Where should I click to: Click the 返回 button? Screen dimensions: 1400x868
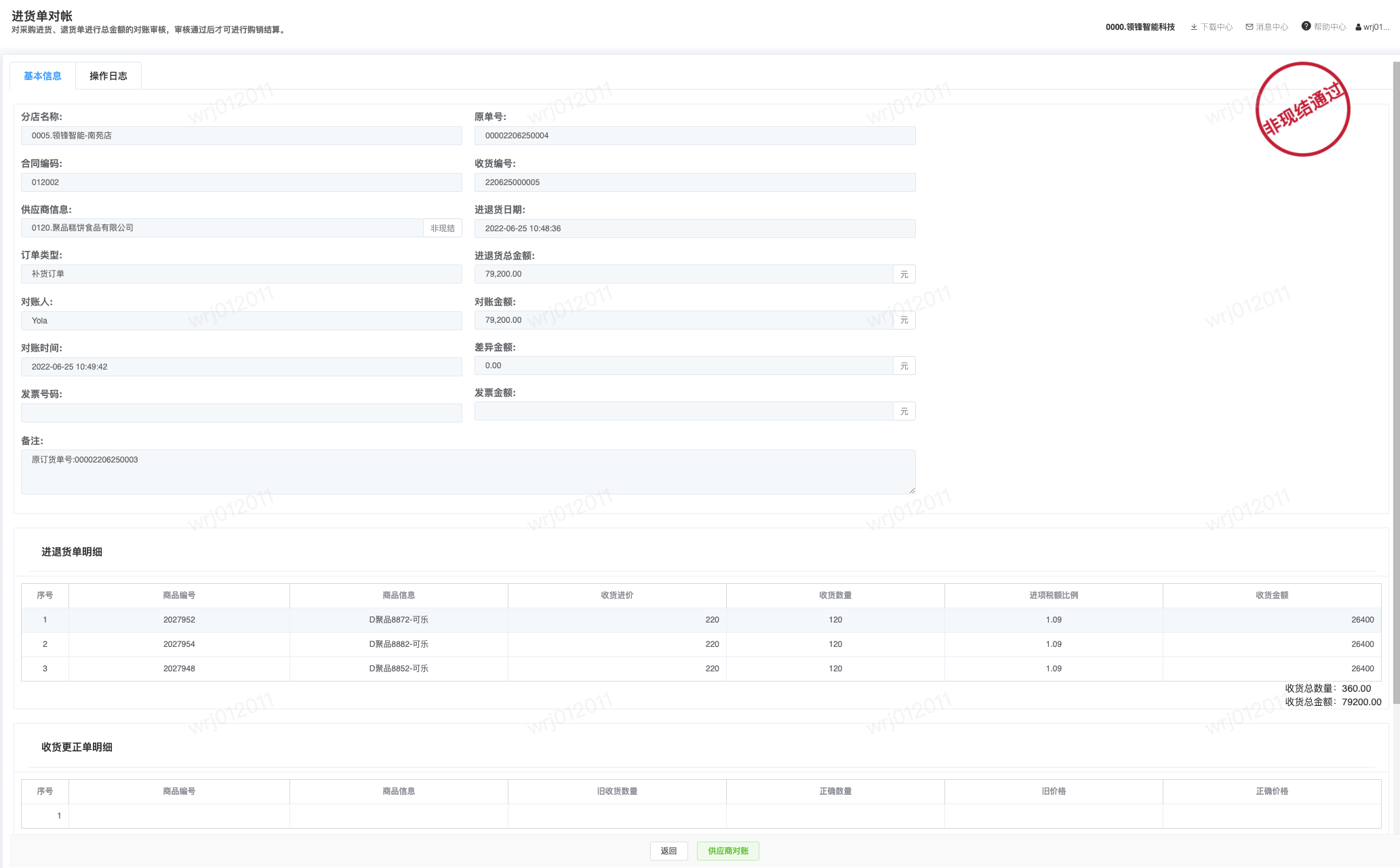point(668,851)
